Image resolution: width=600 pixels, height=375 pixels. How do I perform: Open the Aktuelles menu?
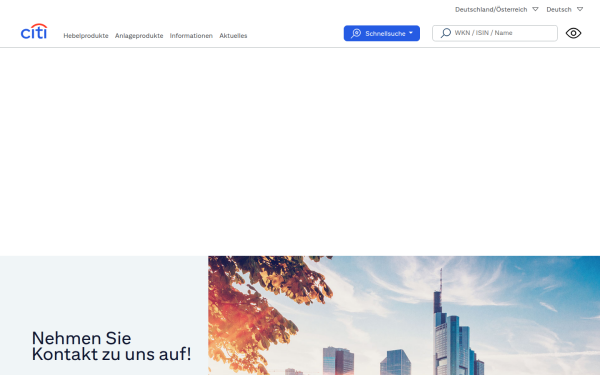tap(233, 36)
